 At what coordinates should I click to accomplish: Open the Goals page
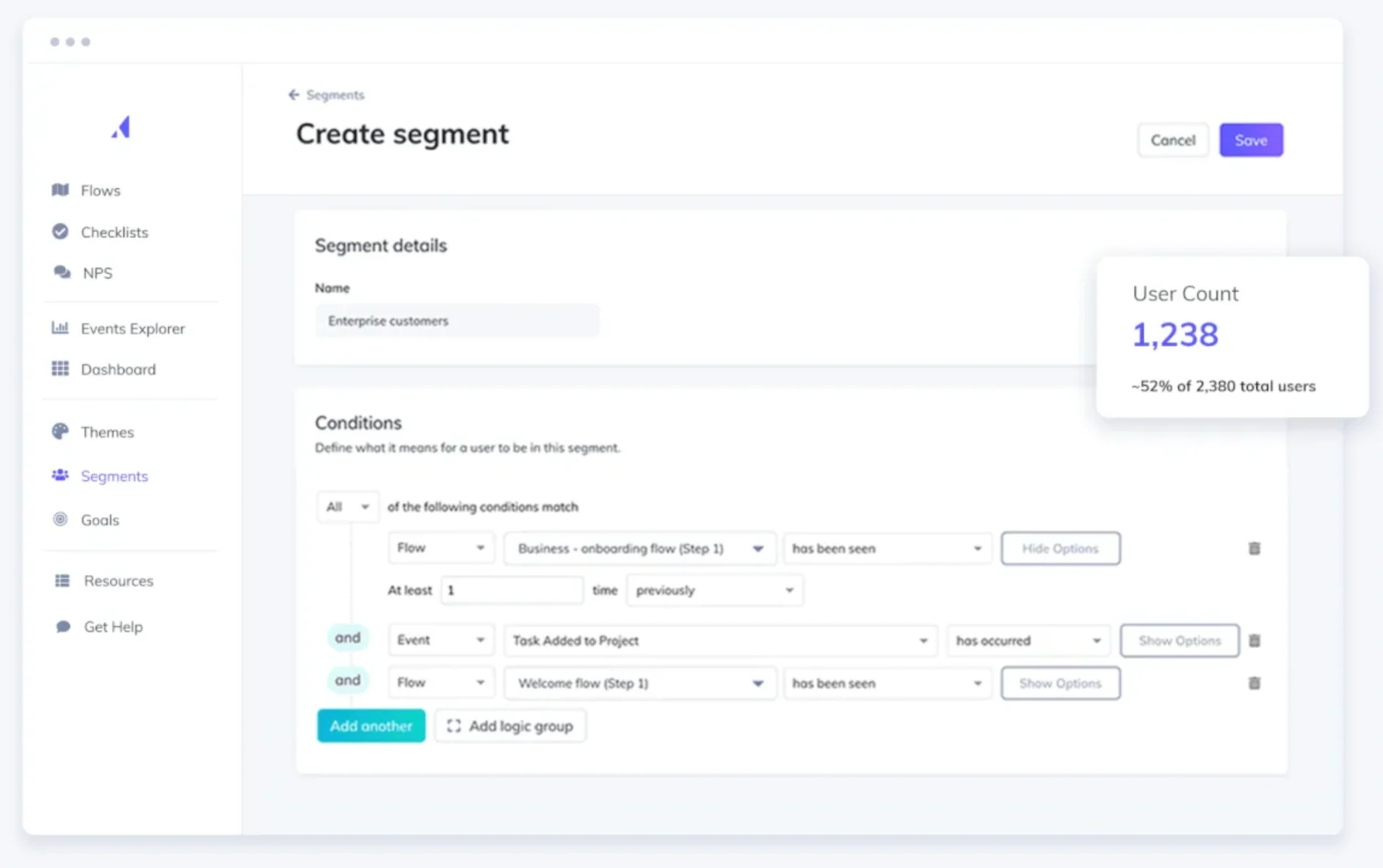tap(100, 520)
